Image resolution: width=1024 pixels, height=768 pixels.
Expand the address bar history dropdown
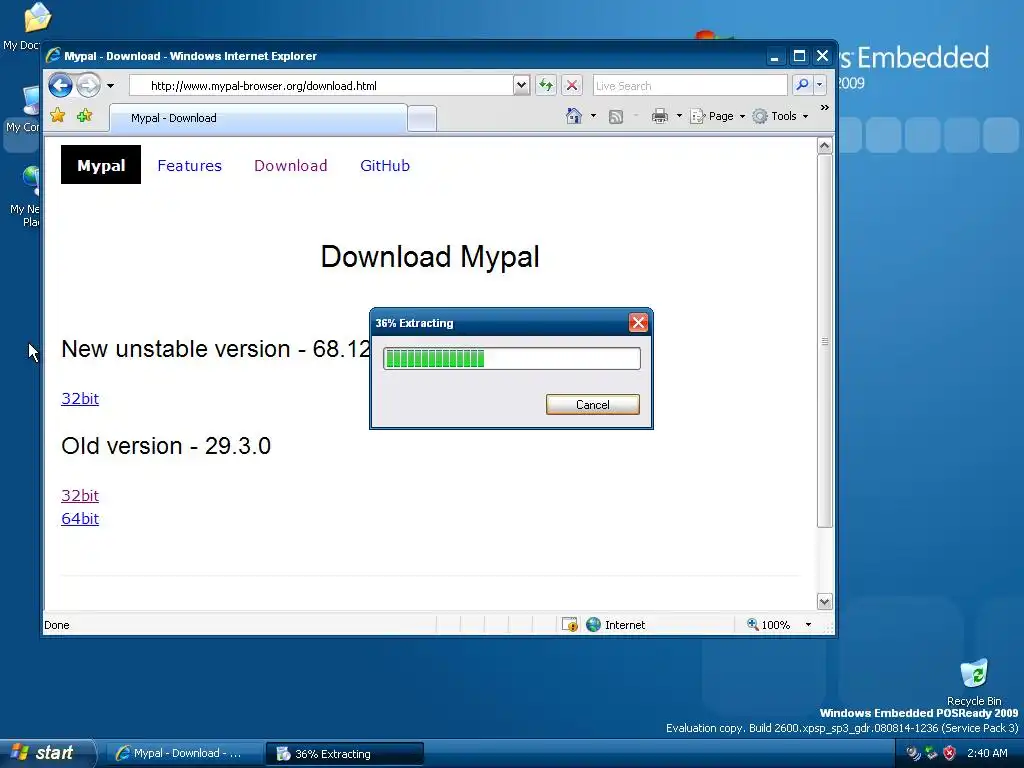tap(521, 86)
